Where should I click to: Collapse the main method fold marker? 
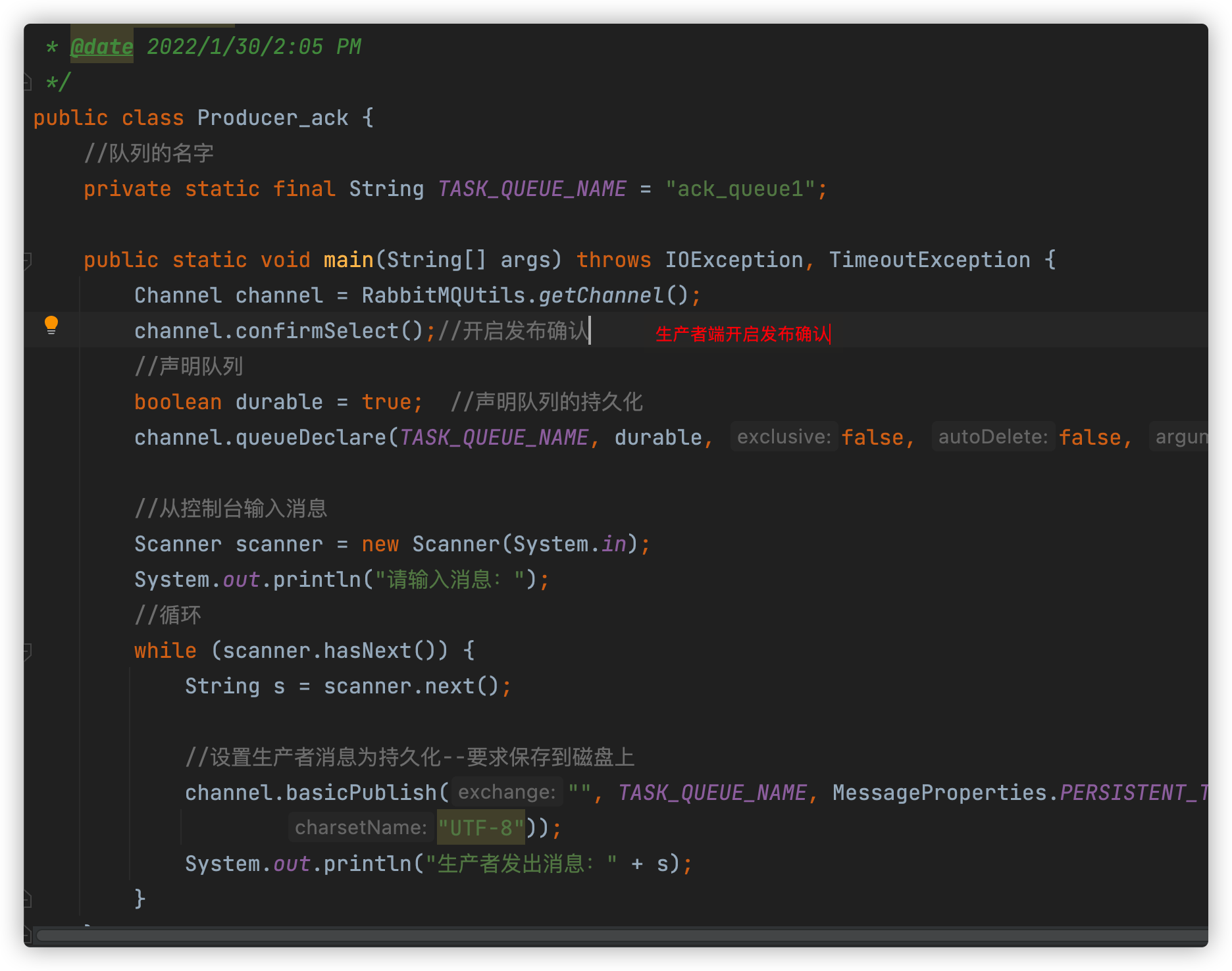pos(28,261)
